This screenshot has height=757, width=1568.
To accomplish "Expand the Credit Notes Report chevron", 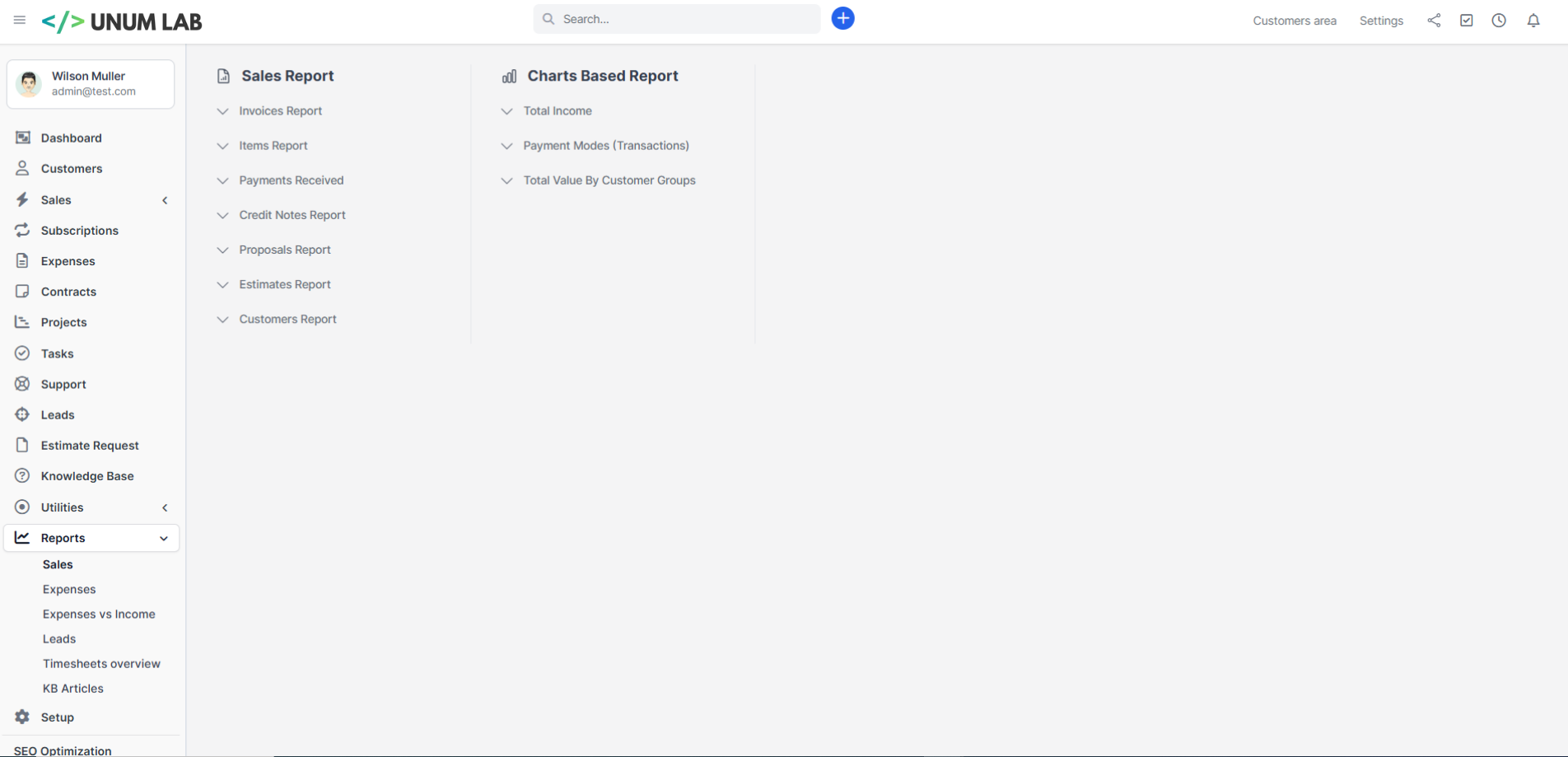I will pos(222,215).
